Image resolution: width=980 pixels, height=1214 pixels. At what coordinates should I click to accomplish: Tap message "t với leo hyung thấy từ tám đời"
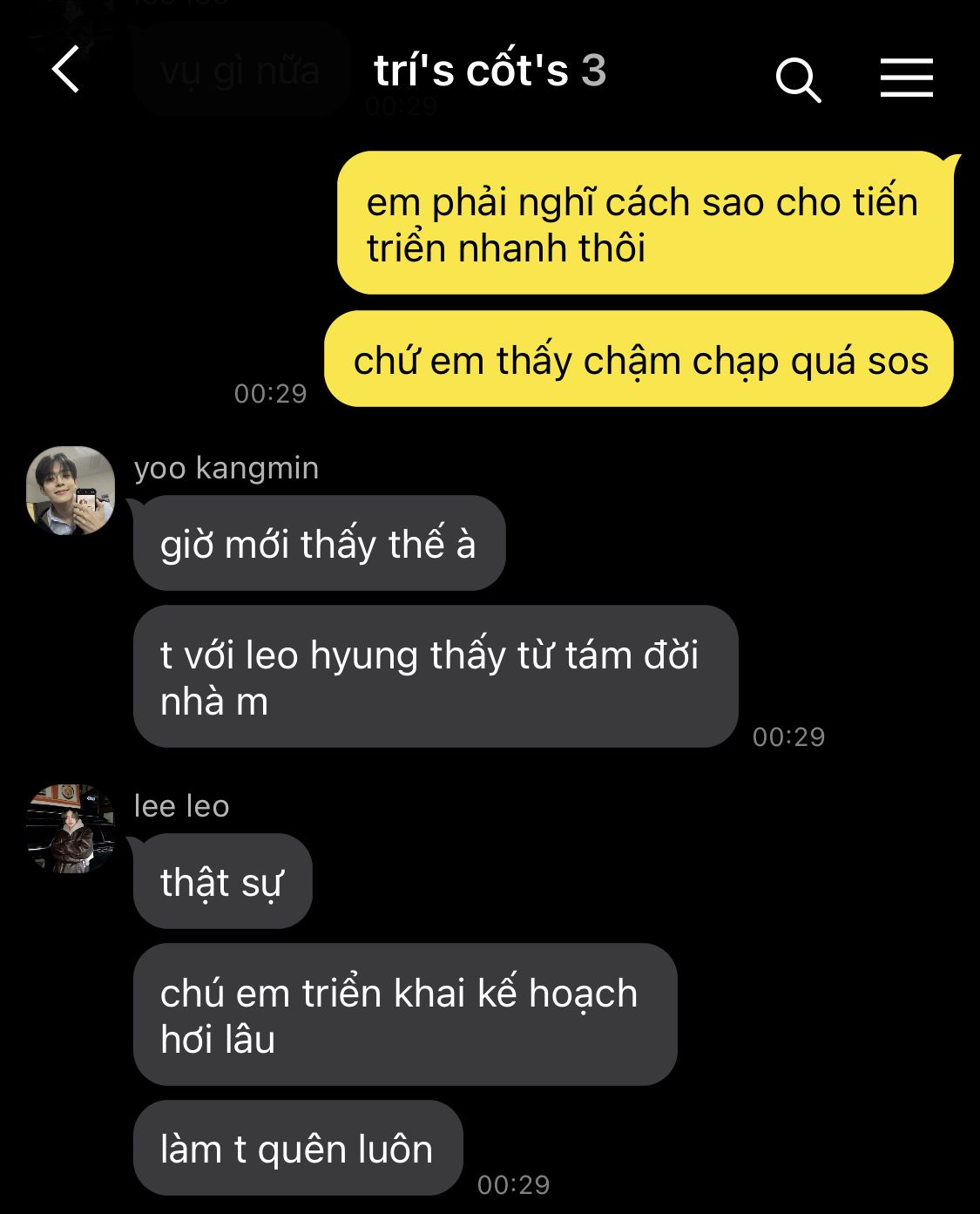436,676
